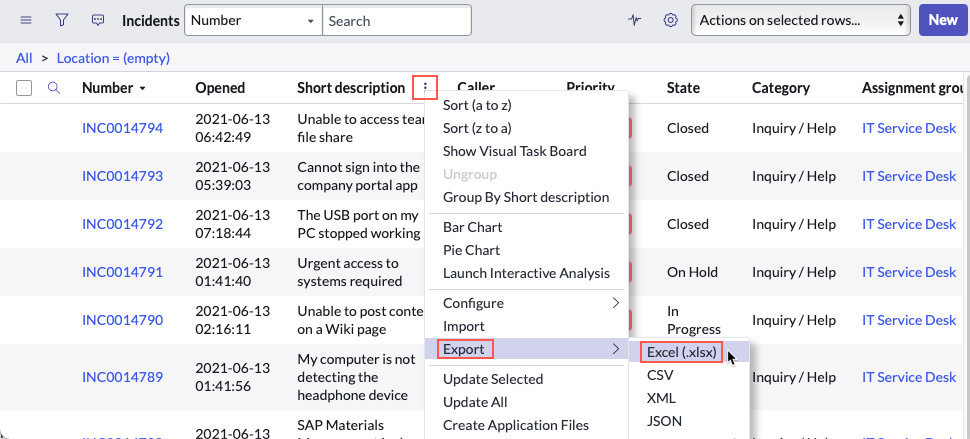
Task: Open the activity stream chat icon
Action: pos(98,20)
